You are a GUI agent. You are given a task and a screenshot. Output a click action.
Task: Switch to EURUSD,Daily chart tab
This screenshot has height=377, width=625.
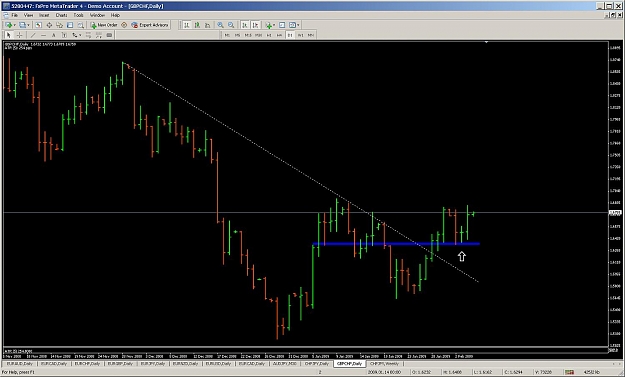point(219,364)
